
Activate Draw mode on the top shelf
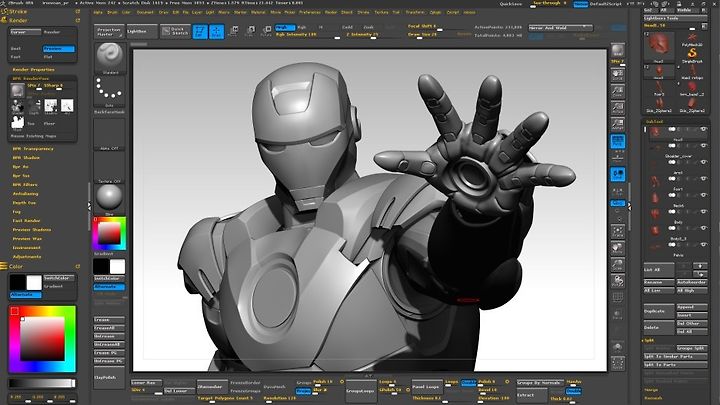click(x=216, y=31)
